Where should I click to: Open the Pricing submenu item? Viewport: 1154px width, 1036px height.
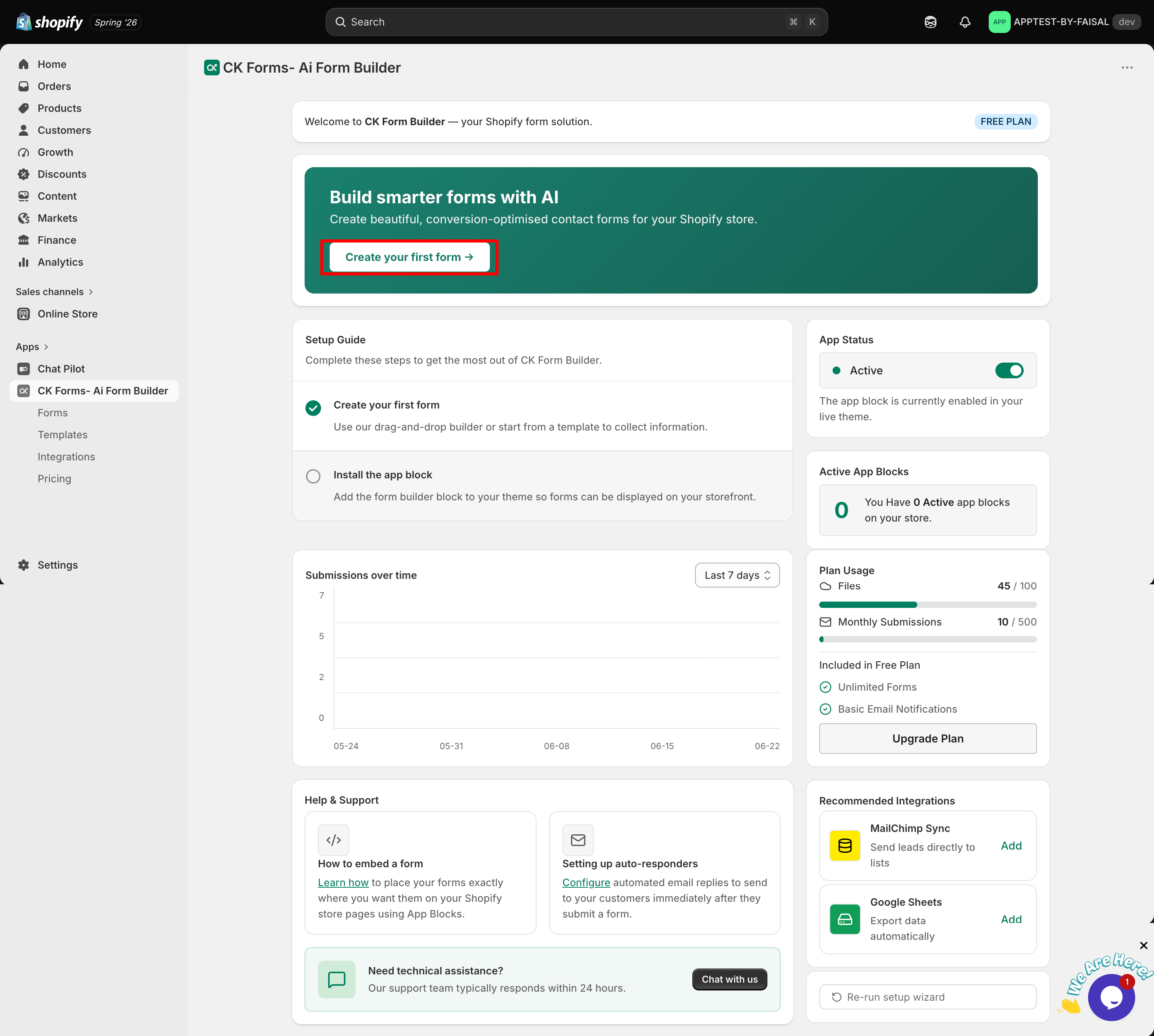pyautogui.click(x=54, y=479)
